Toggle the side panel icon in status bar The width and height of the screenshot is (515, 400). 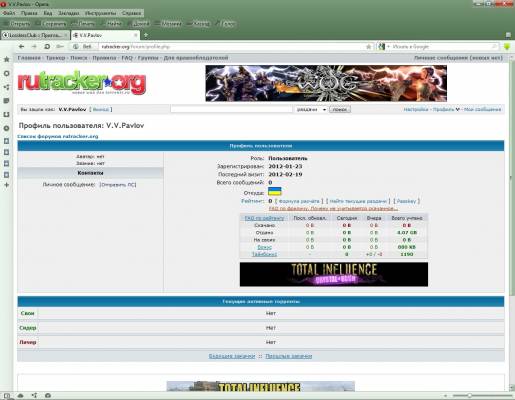(7, 395)
